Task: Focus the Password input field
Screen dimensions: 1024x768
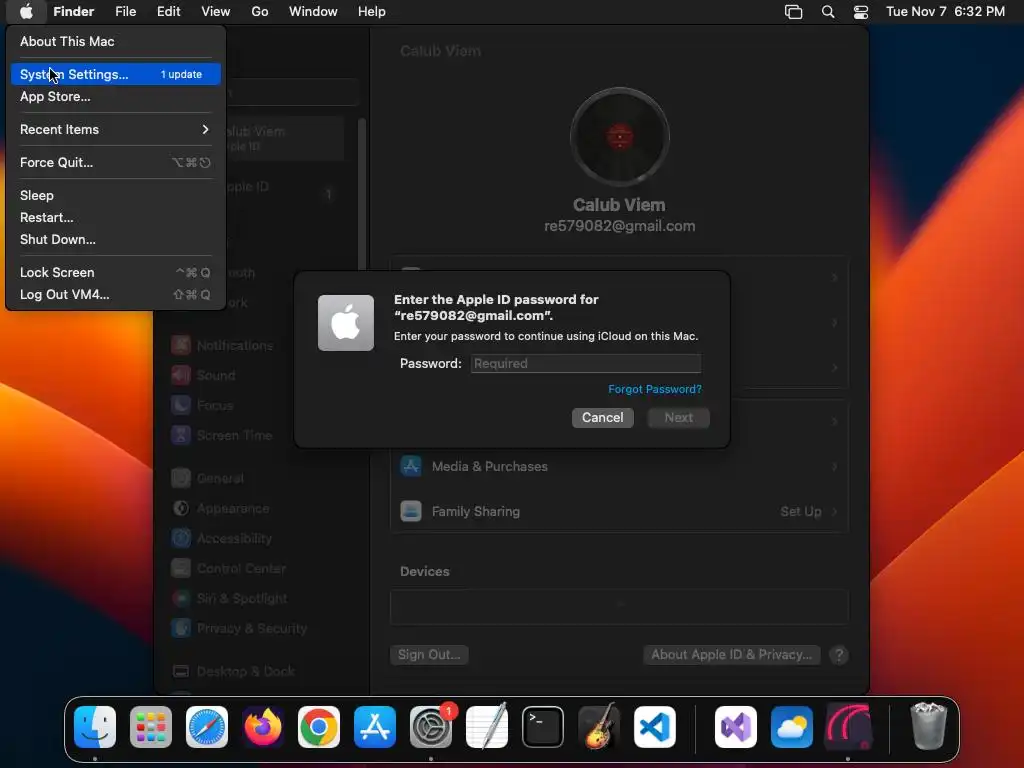Action: pyautogui.click(x=586, y=364)
